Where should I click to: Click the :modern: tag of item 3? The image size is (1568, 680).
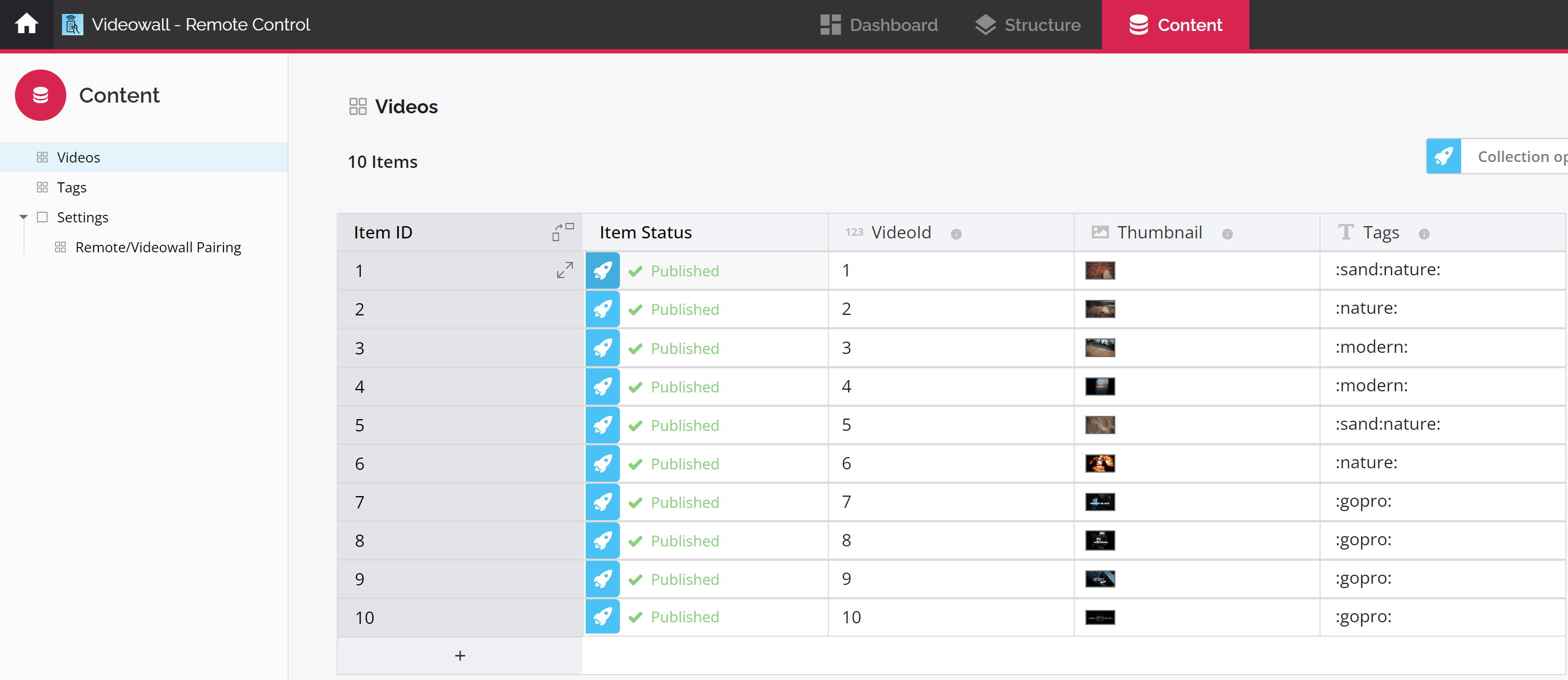tap(1371, 347)
